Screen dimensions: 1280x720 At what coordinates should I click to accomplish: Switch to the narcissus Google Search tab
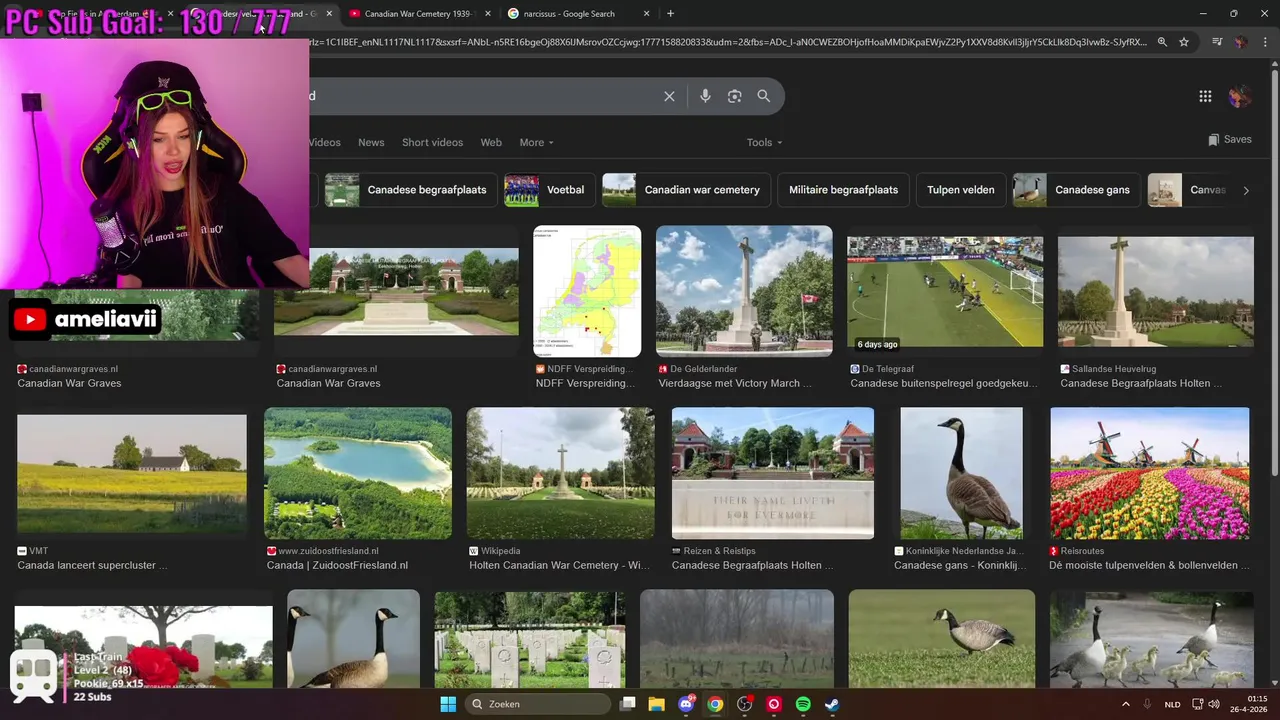tap(580, 14)
